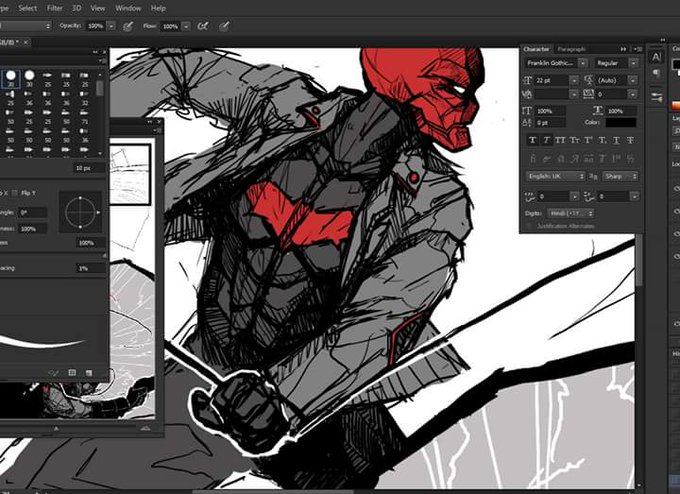Open Preset Manager icon in Brush panel
Viewport: 680px width, 494px height.
click(72, 373)
